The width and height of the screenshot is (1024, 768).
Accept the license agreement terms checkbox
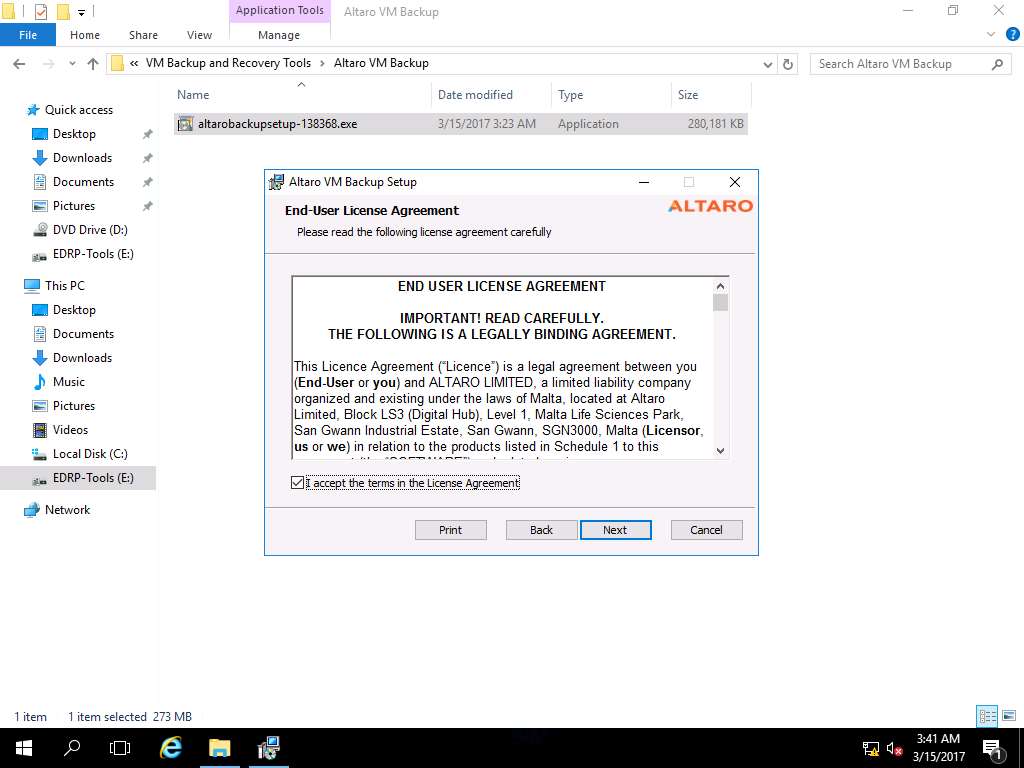pyautogui.click(x=298, y=483)
